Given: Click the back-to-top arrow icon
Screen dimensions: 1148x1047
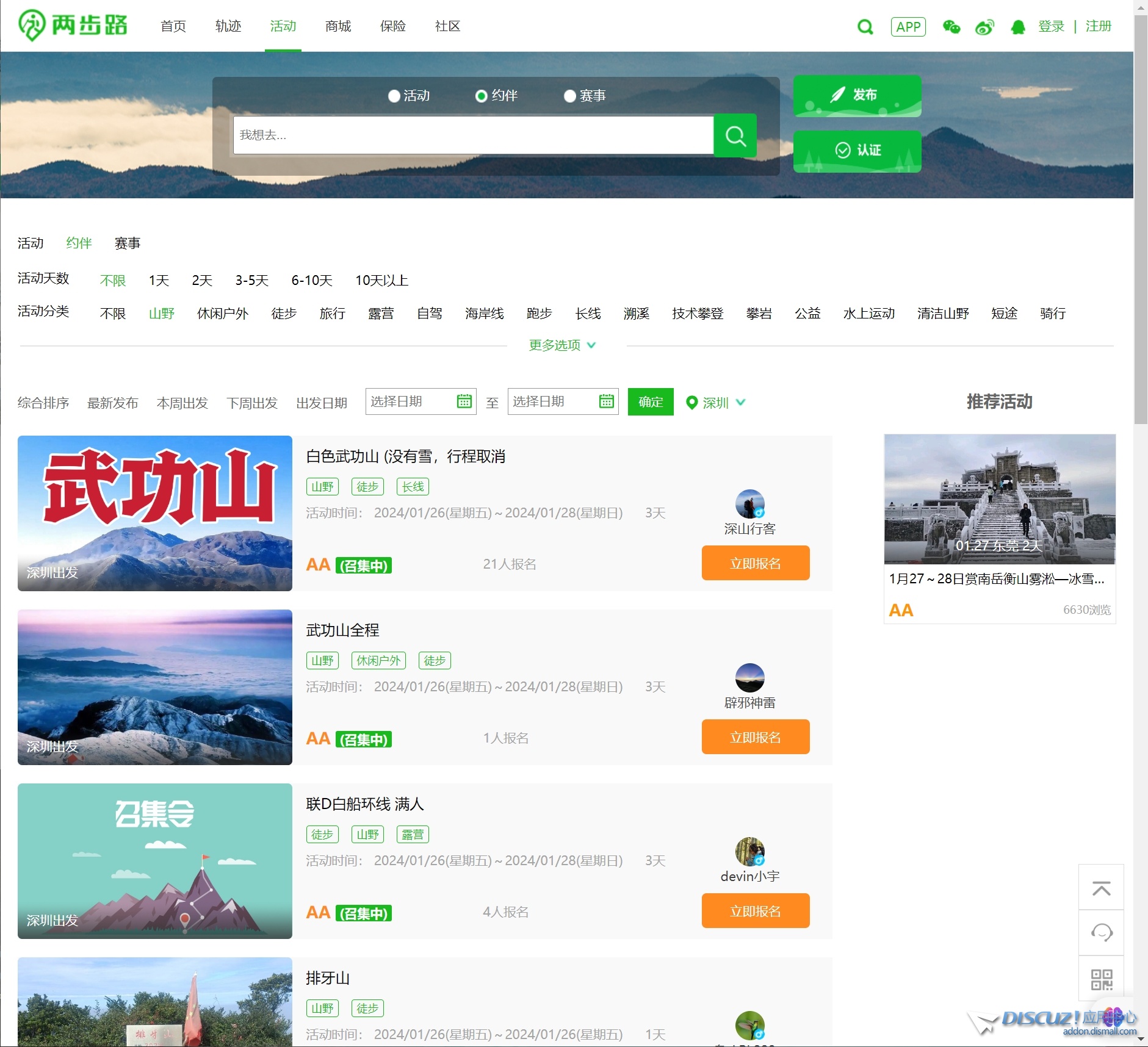Looking at the screenshot, I should point(1101,888).
